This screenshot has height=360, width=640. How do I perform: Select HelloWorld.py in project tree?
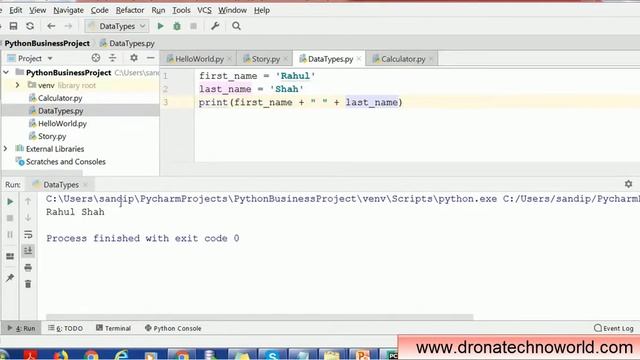[x=62, y=123]
